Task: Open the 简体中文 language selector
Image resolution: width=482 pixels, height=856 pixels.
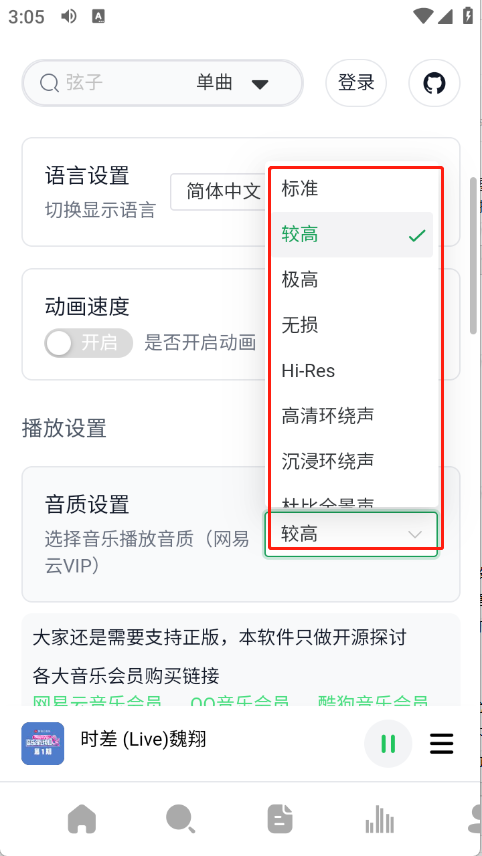Action: (x=218, y=192)
